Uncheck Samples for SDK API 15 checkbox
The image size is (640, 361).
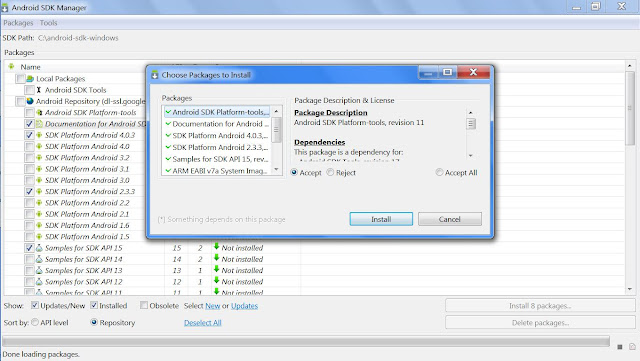(29, 247)
